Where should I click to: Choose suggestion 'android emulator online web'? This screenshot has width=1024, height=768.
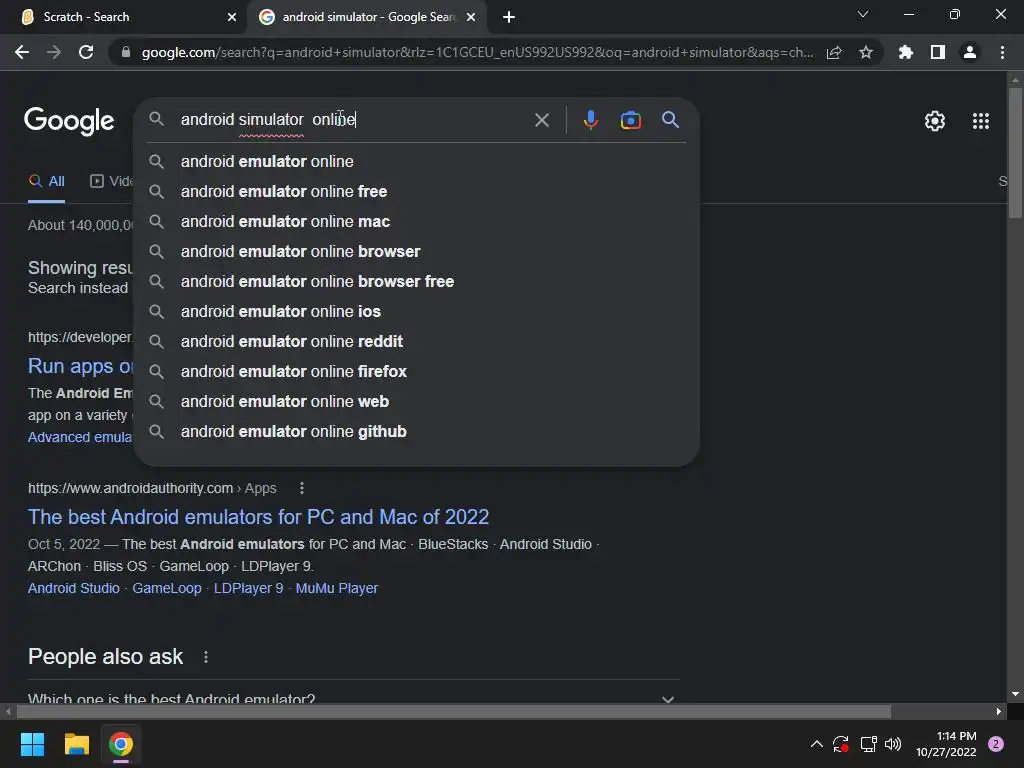pyautogui.click(x=417, y=402)
